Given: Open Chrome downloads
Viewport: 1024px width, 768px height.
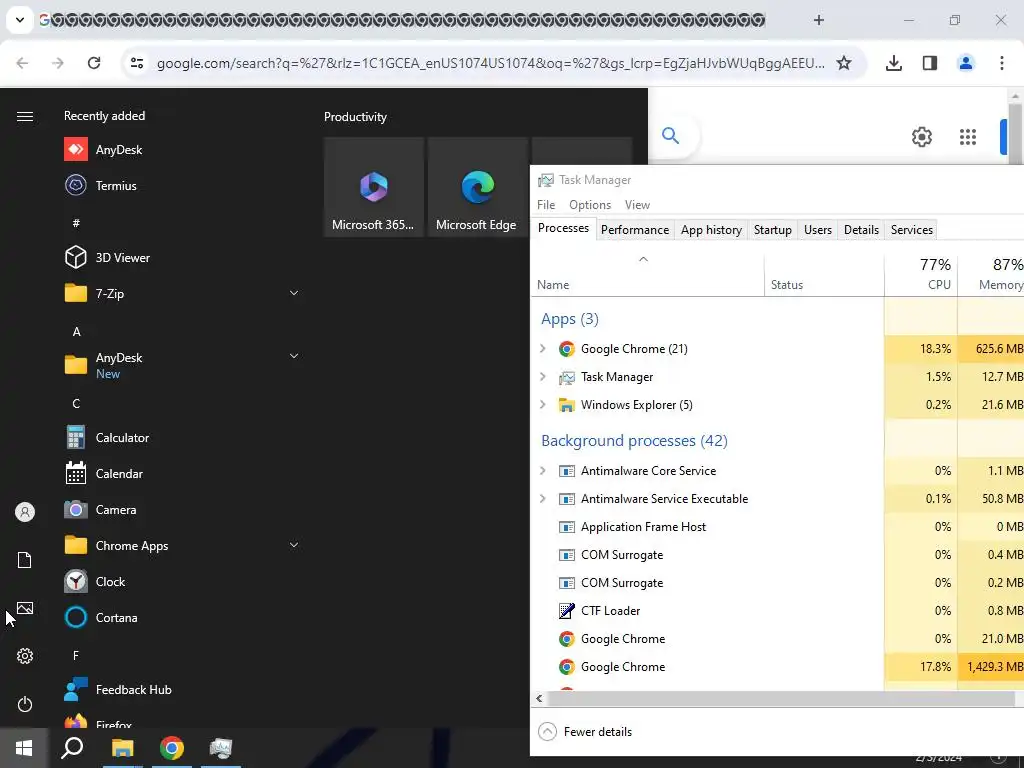Looking at the screenshot, I should tap(893, 63).
